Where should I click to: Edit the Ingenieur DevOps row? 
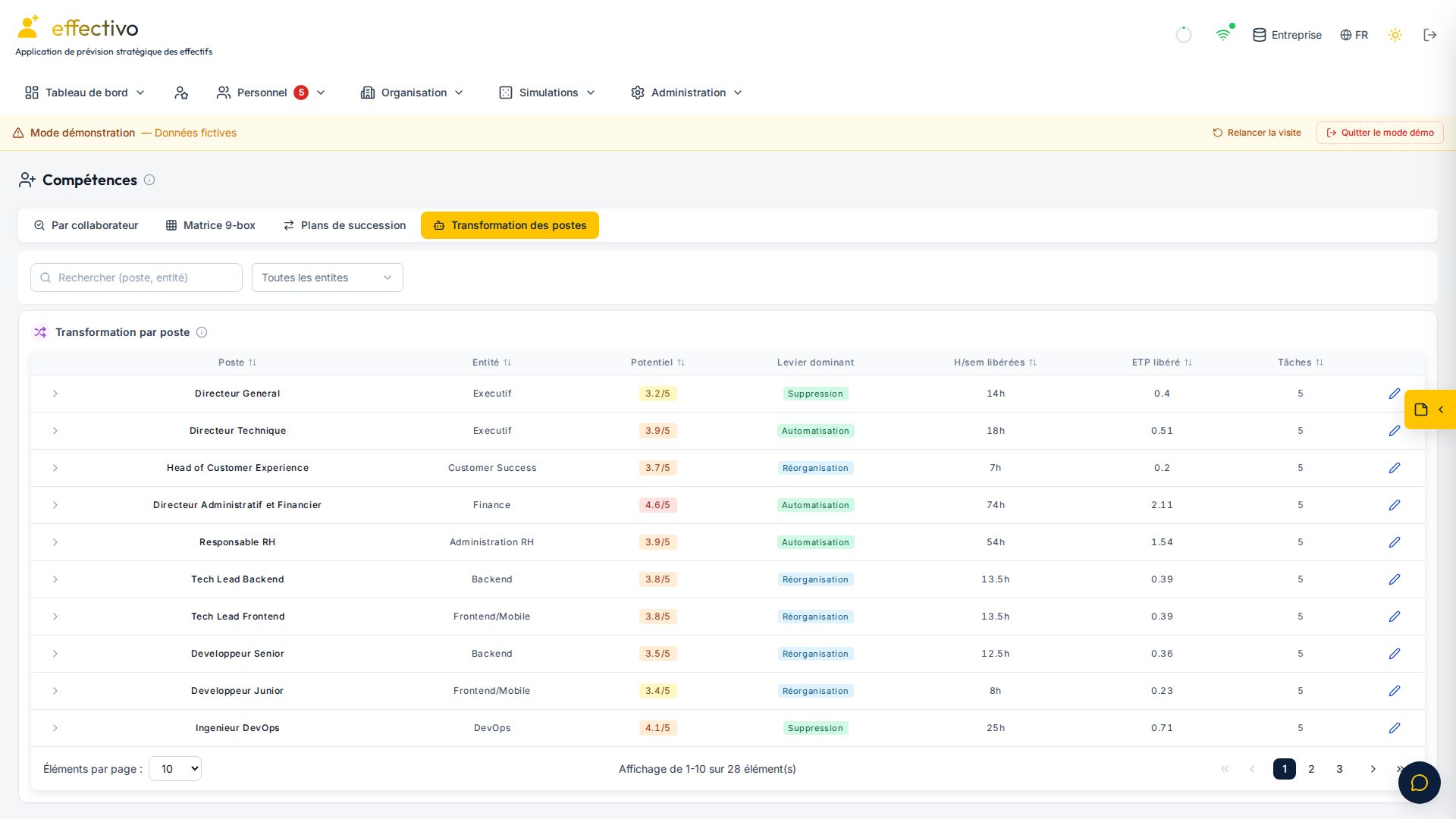[x=1394, y=728]
